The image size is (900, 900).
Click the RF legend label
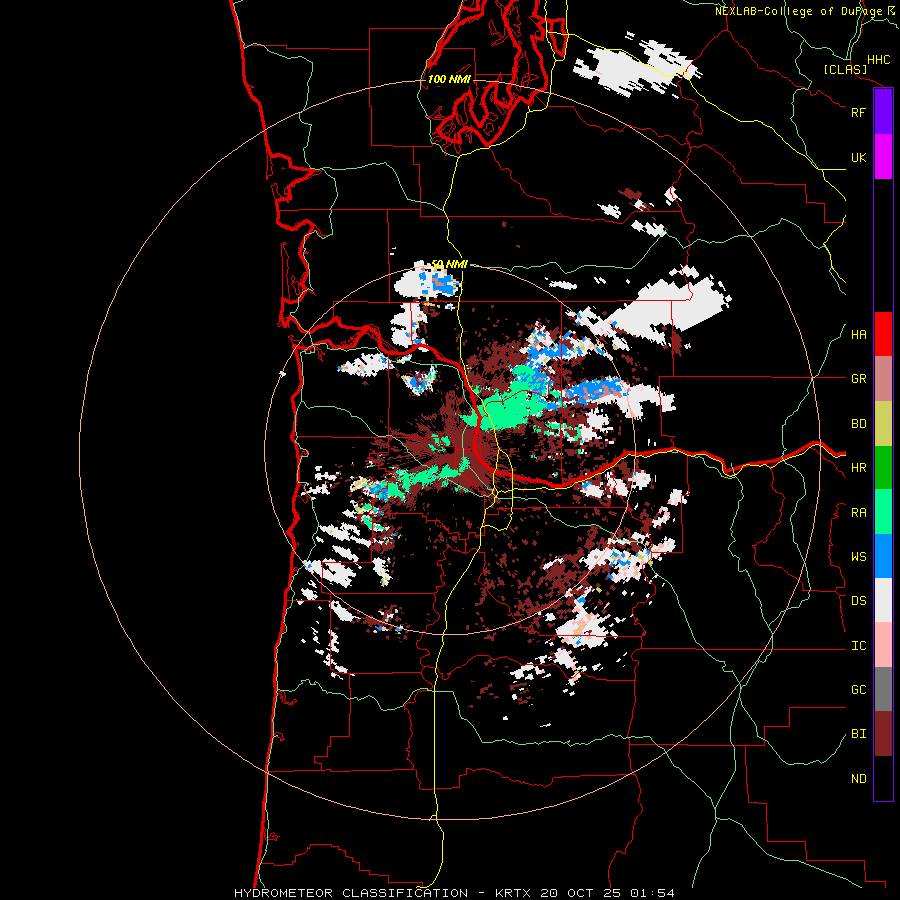pos(858,112)
